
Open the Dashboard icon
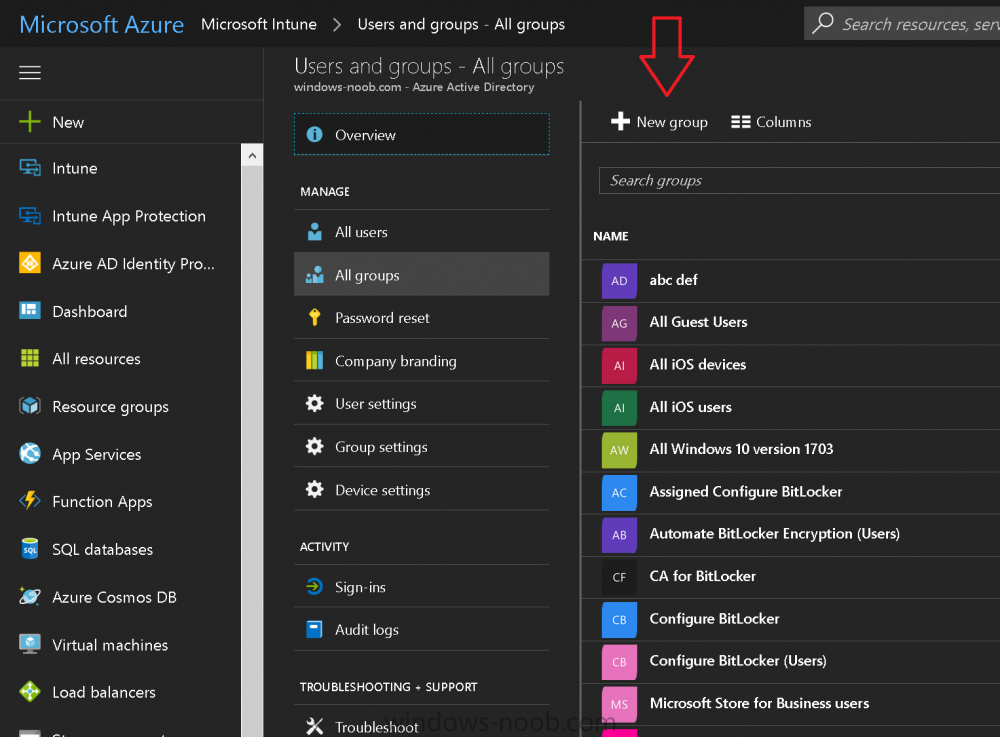click(30, 310)
